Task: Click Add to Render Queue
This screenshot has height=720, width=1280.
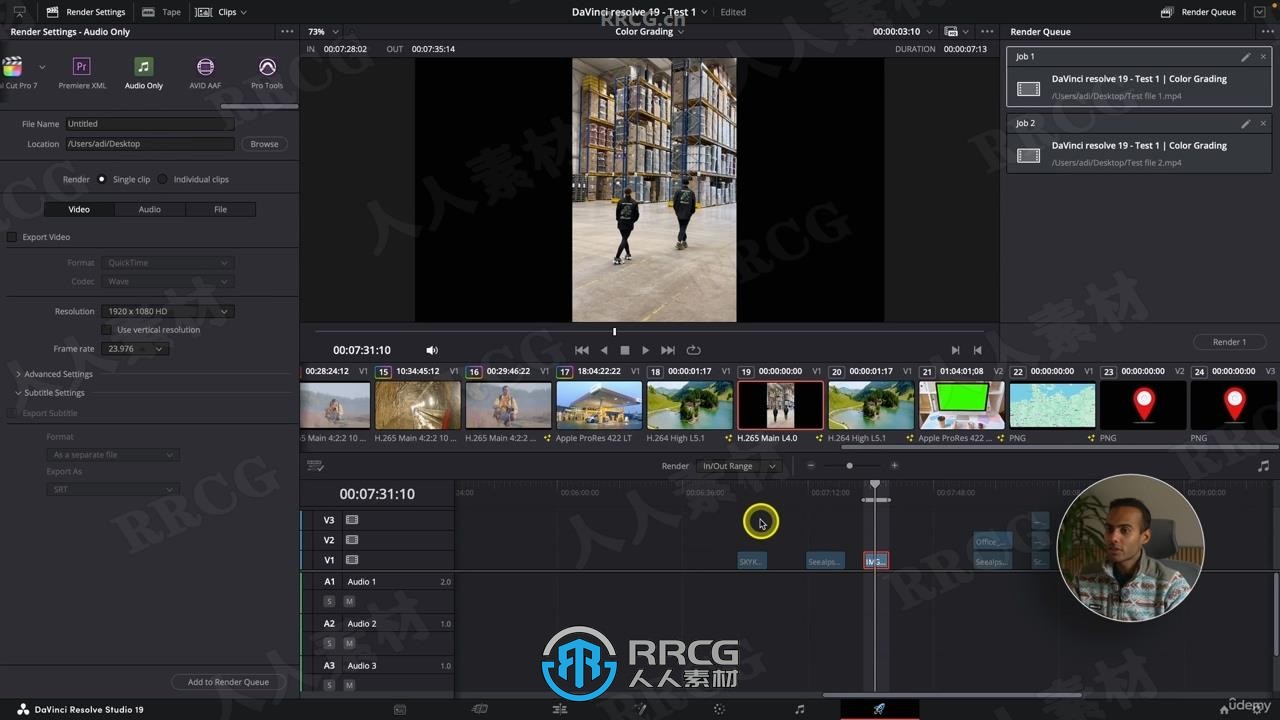Action: (228, 682)
